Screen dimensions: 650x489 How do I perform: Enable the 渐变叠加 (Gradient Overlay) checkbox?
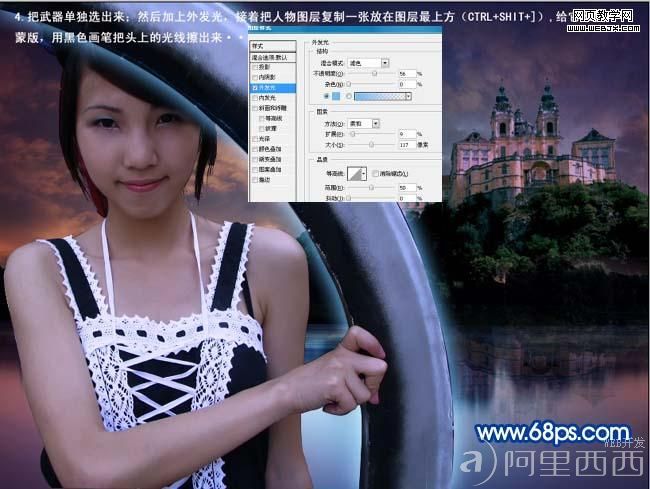click(255, 159)
